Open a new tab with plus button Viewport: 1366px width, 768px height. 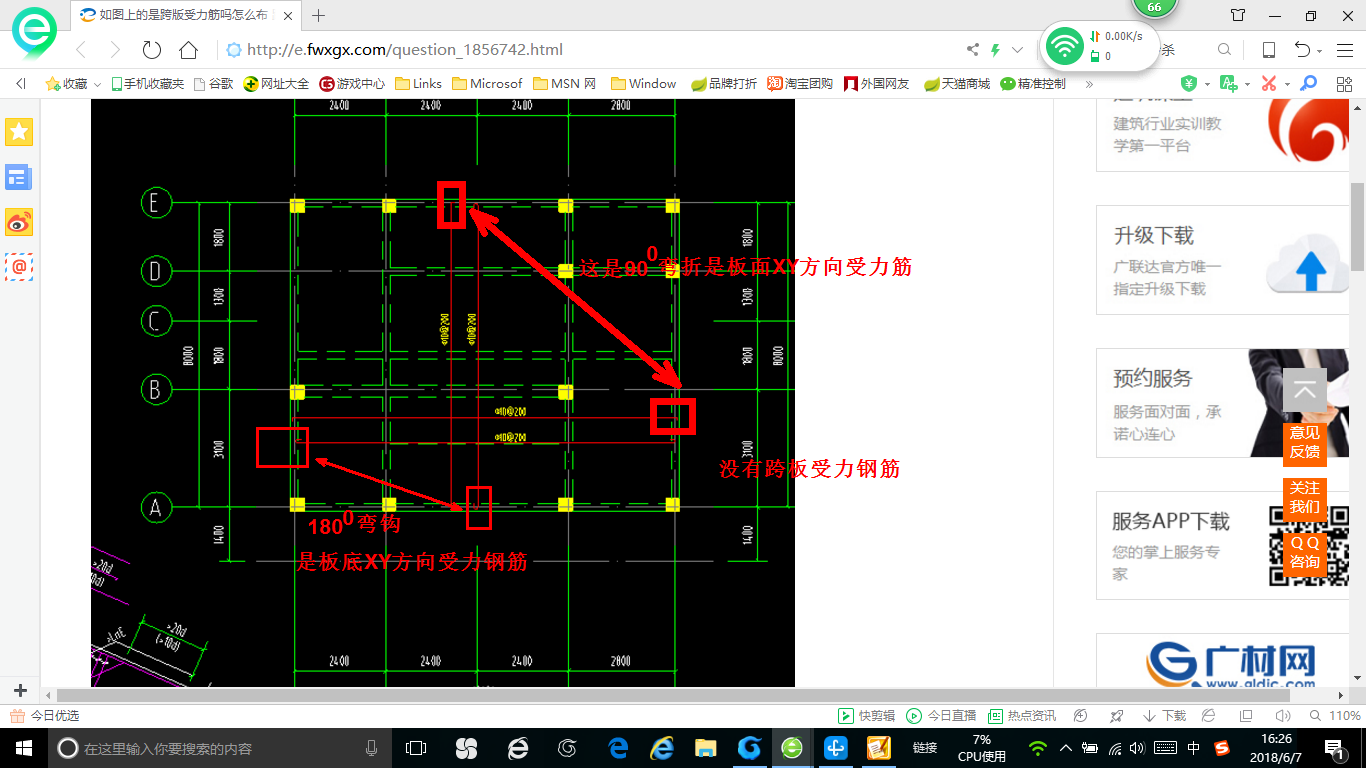pyautogui.click(x=319, y=15)
